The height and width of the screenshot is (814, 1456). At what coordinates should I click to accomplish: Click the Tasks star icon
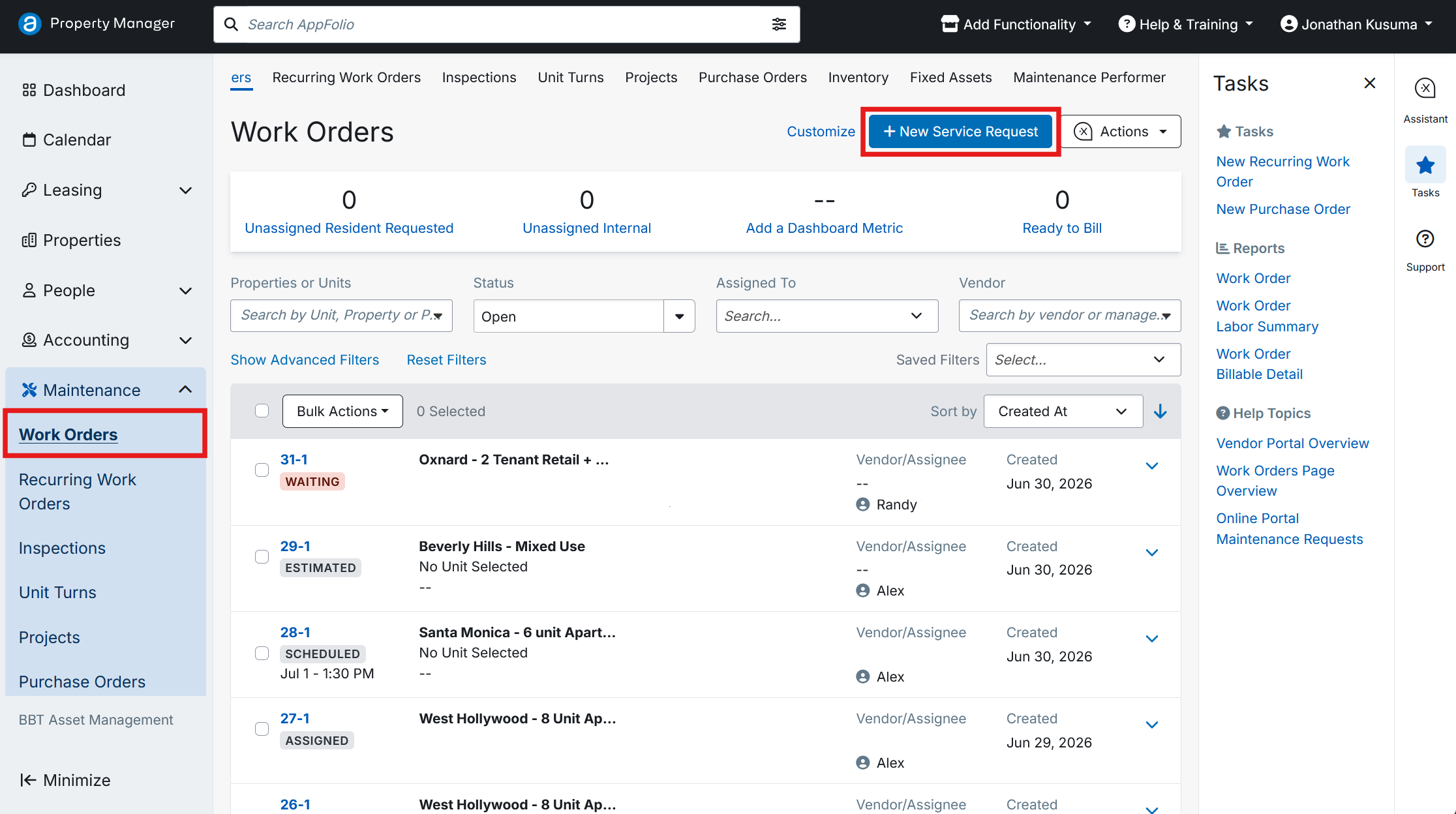click(x=1425, y=165)
